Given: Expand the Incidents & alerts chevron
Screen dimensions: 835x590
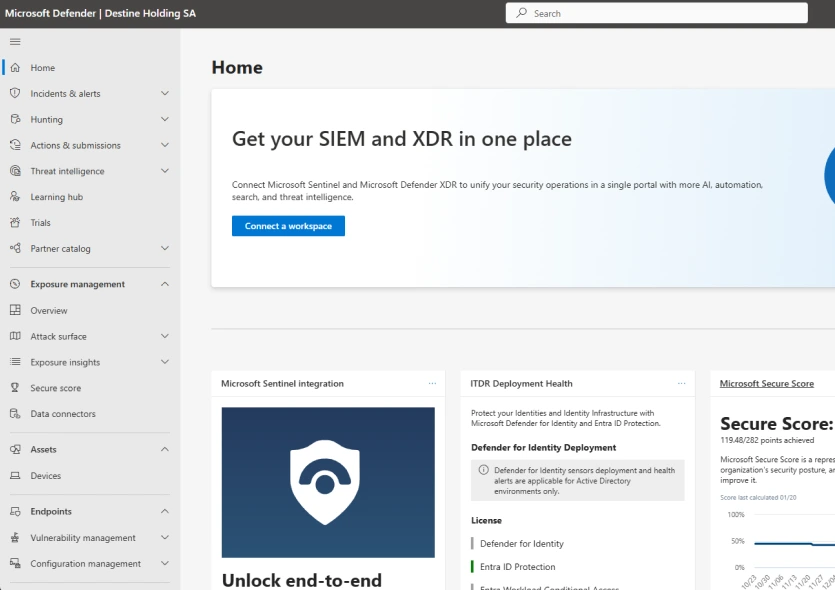Looking at the screenshot, I should 165,93.
